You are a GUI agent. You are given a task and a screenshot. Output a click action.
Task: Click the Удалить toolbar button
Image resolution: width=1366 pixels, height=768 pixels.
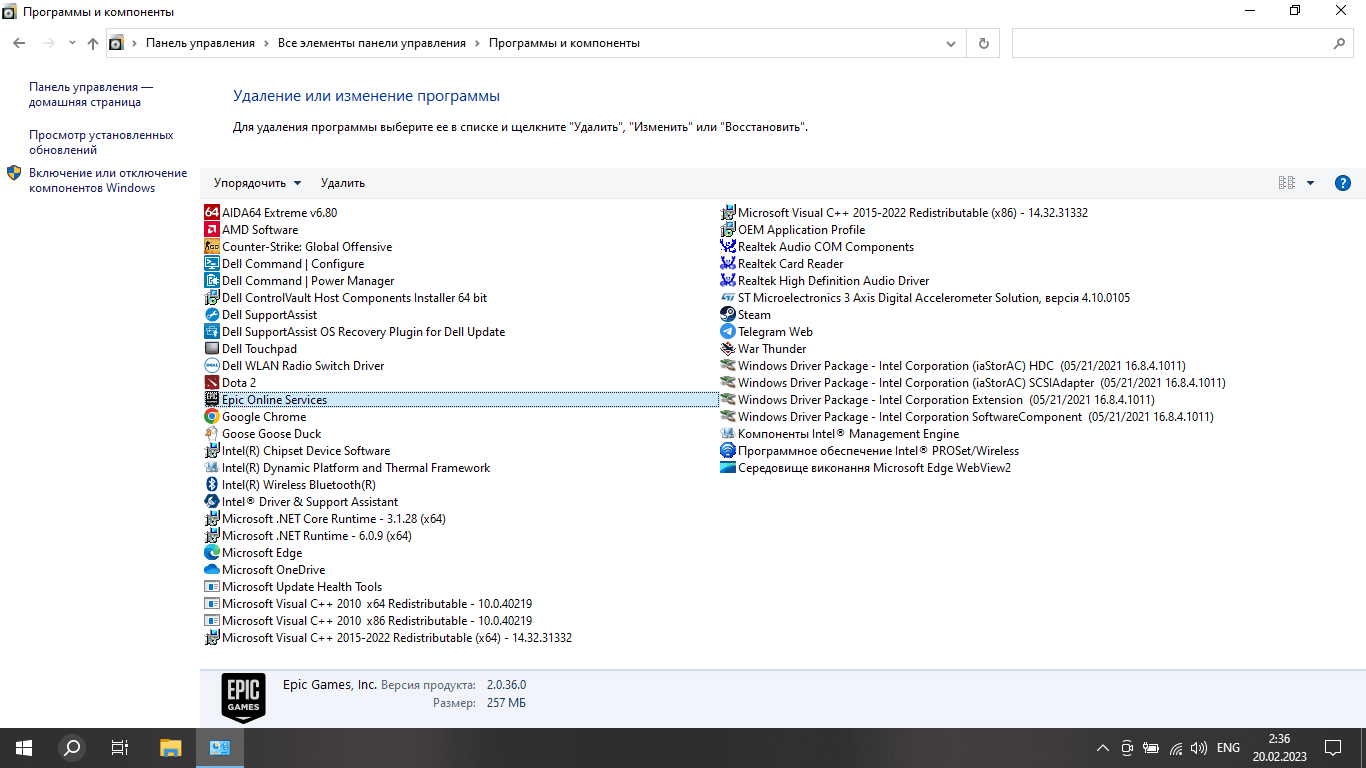[343, 183]
